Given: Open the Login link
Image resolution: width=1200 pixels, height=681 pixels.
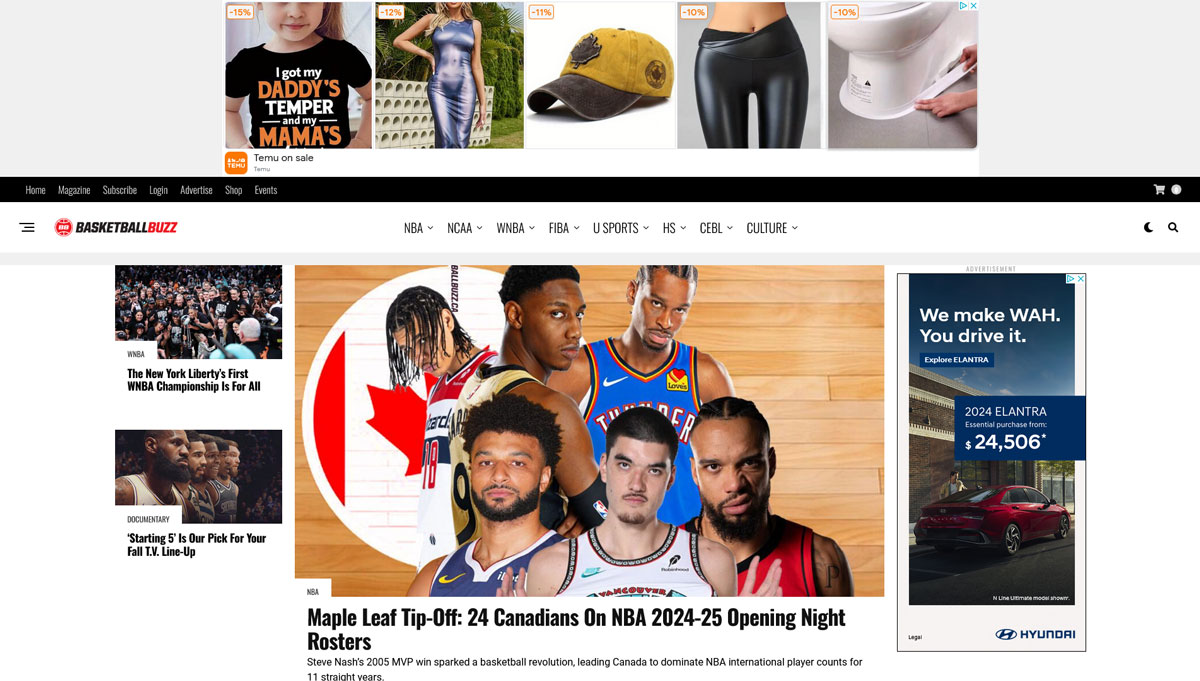Looking at the screenshot, I should pyautogui.click(x=158, y=190).
